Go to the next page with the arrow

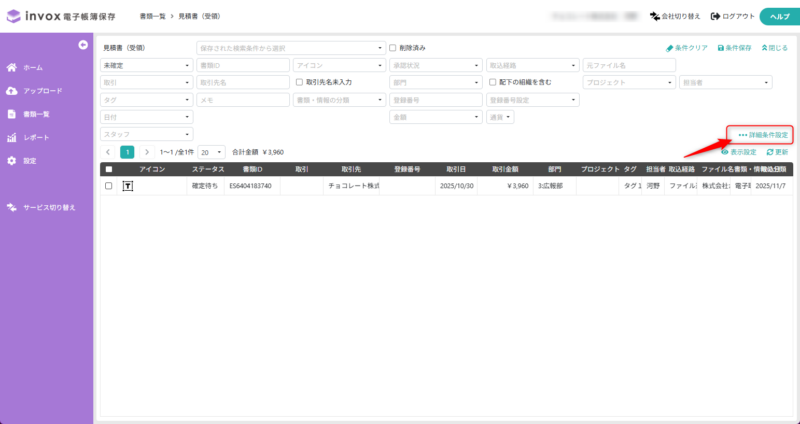click(147, 152)
